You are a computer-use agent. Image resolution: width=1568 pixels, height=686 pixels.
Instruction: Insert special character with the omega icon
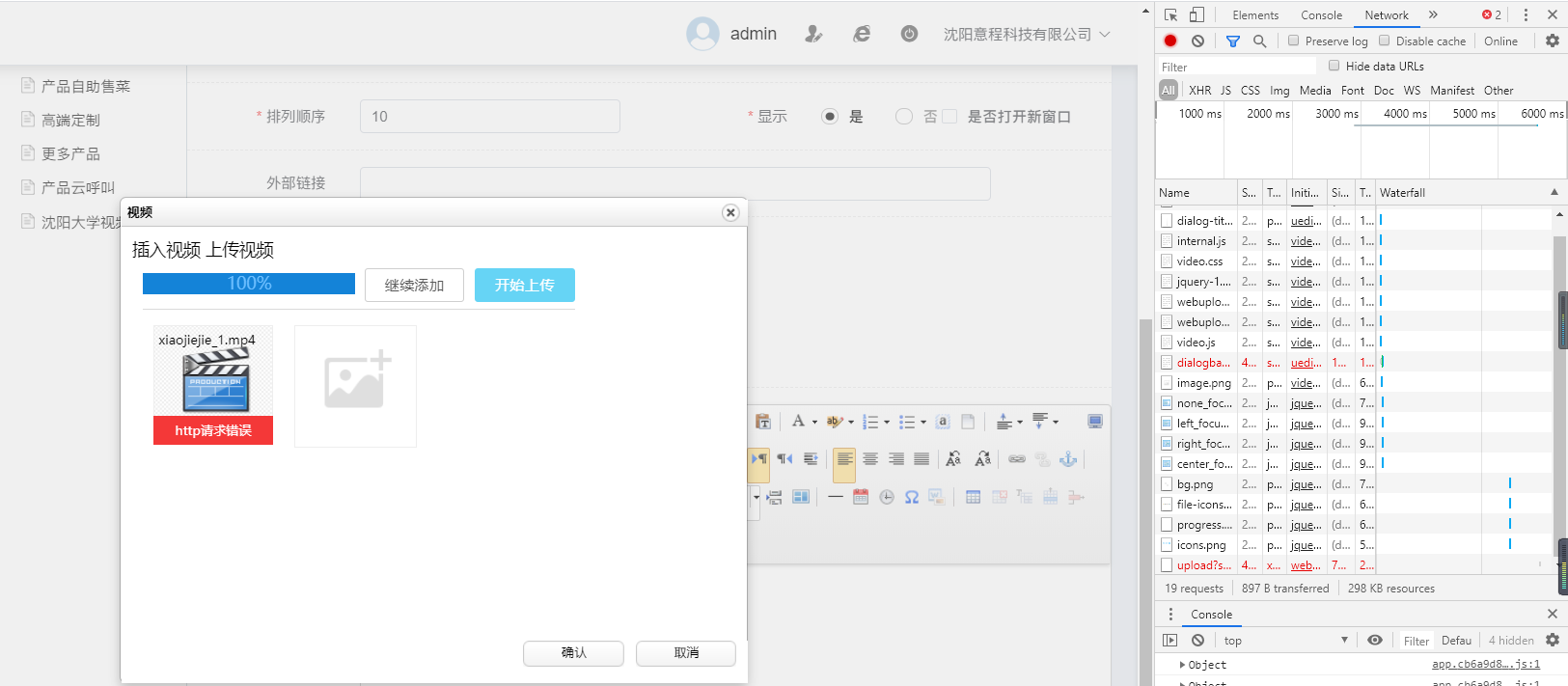(912, 497)
